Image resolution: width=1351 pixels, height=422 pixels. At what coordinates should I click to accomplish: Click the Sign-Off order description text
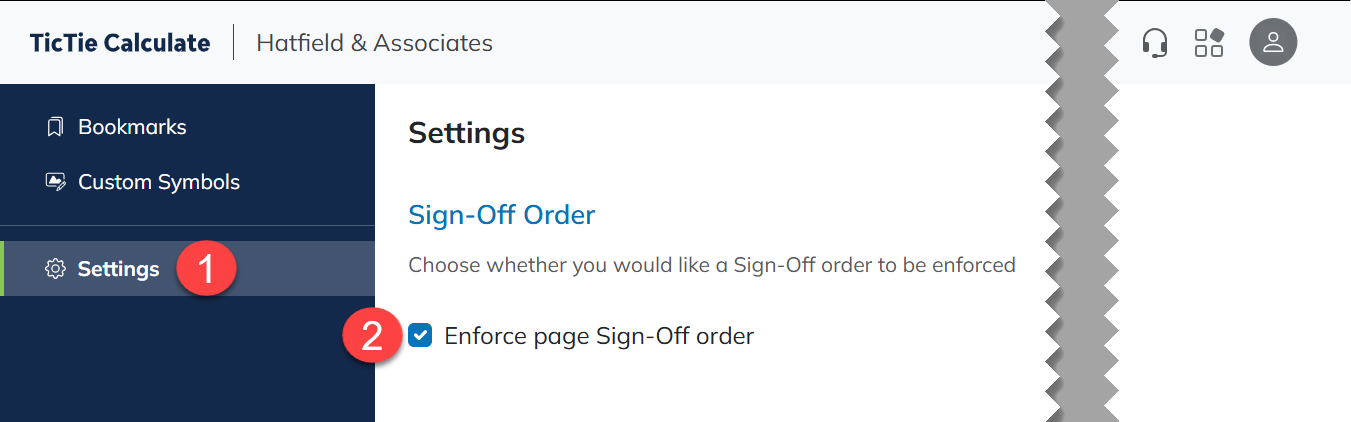pyautogui.click(x=712, y=266)
